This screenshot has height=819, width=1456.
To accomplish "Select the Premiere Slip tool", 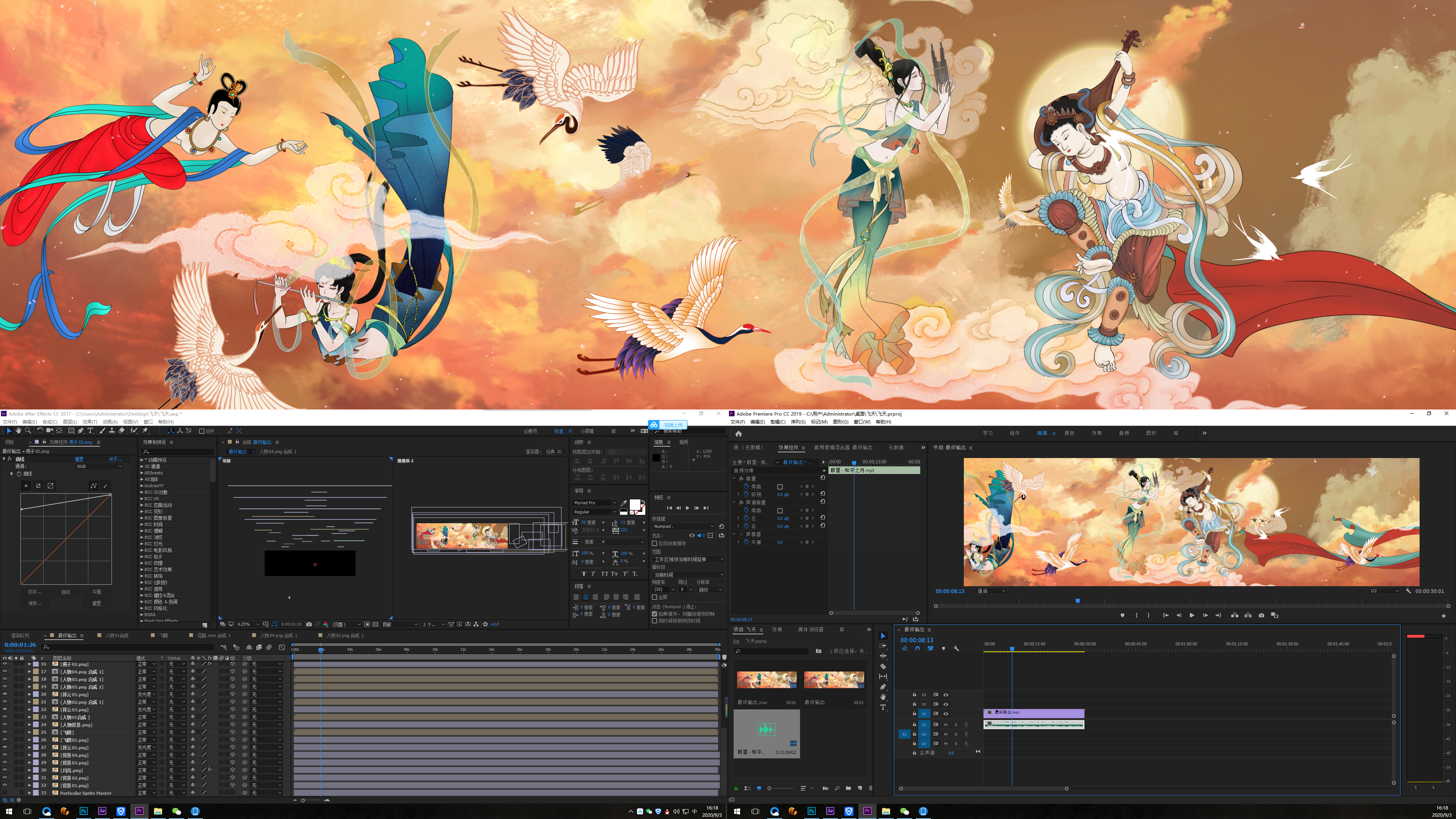I will pyautogui.click(x=883, y=676).
